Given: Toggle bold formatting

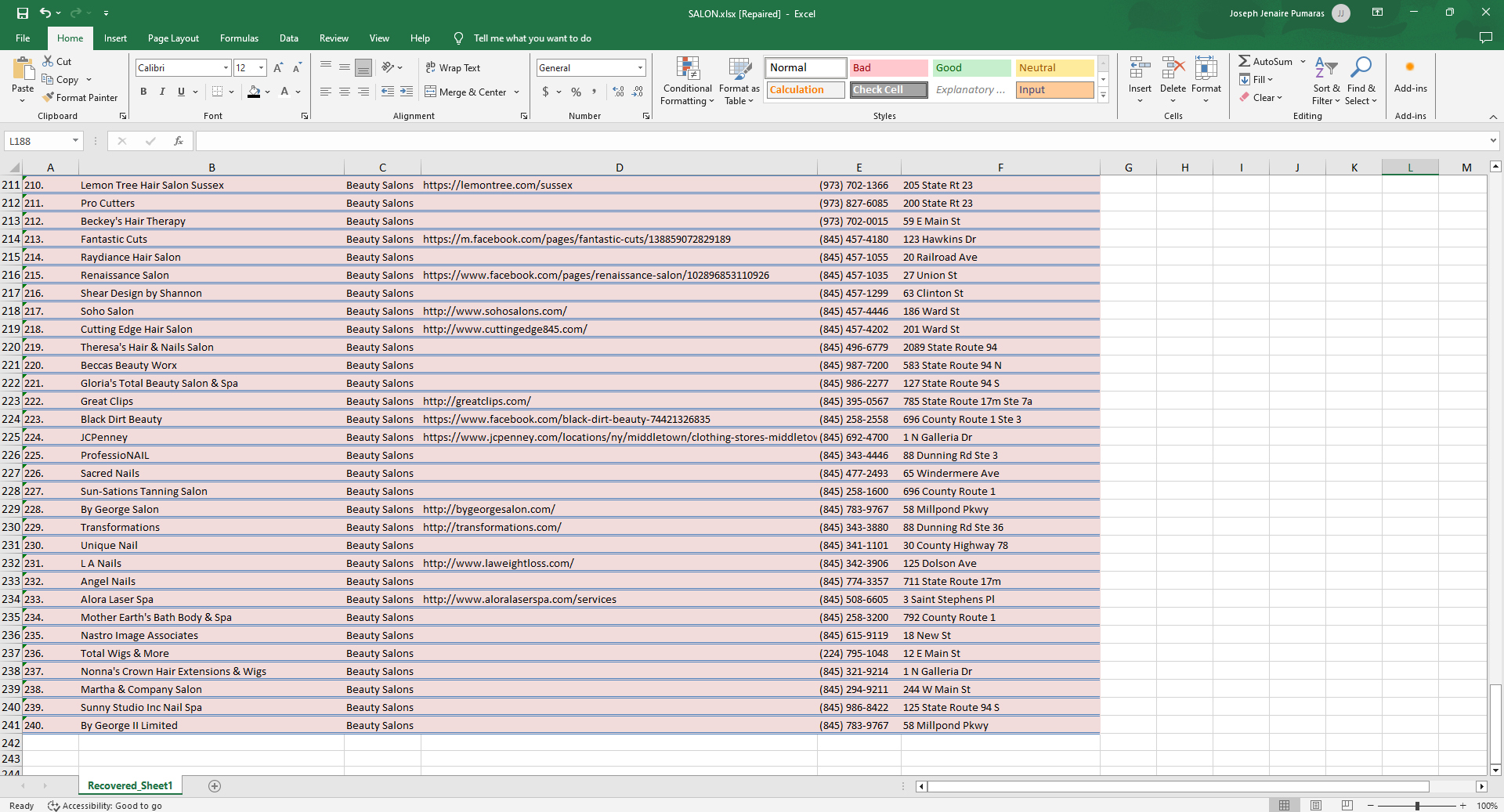Looking at the screenshot, I should (x=143, y=92).
